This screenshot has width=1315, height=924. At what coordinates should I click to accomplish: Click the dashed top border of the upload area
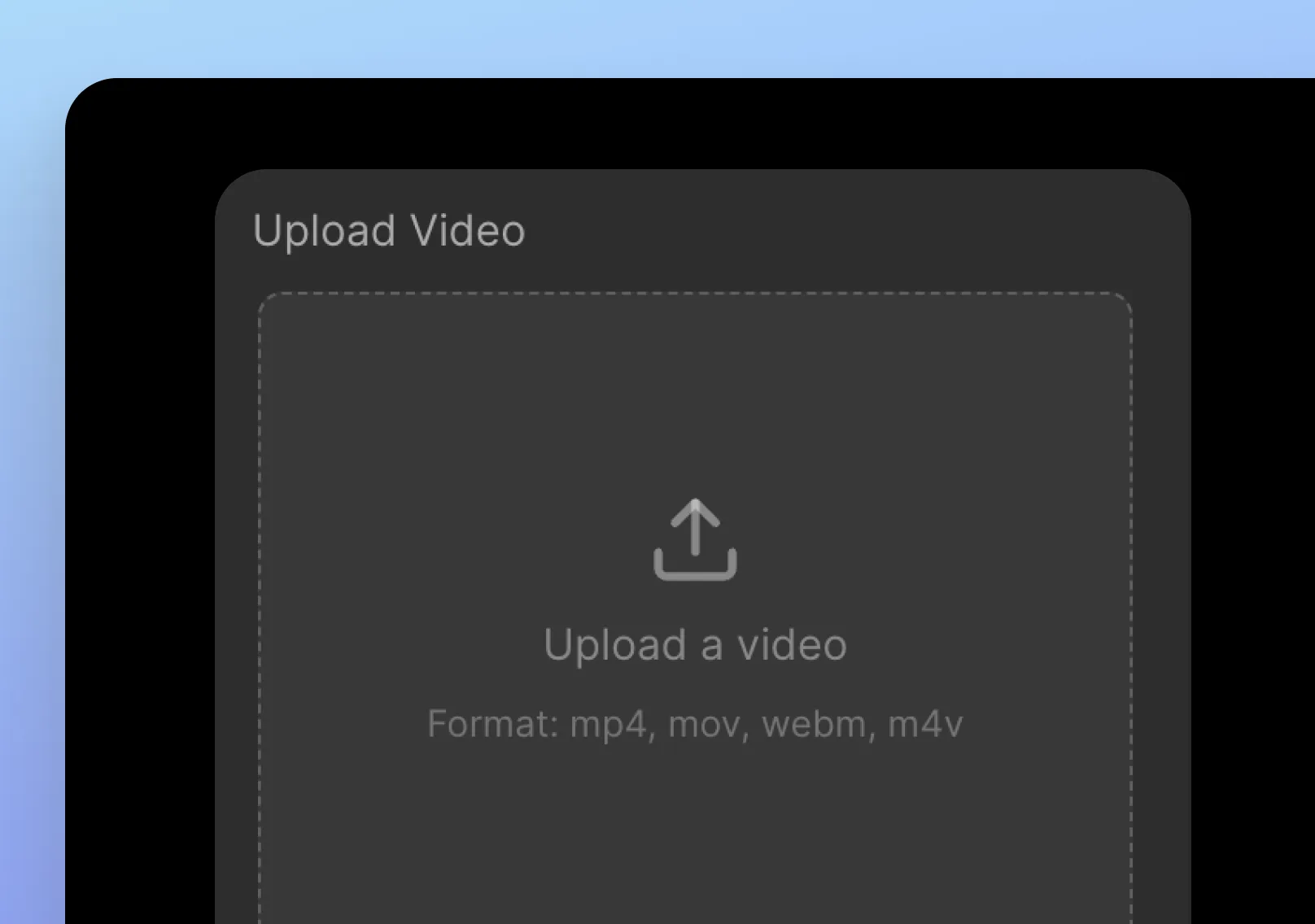tap(695, 294)
